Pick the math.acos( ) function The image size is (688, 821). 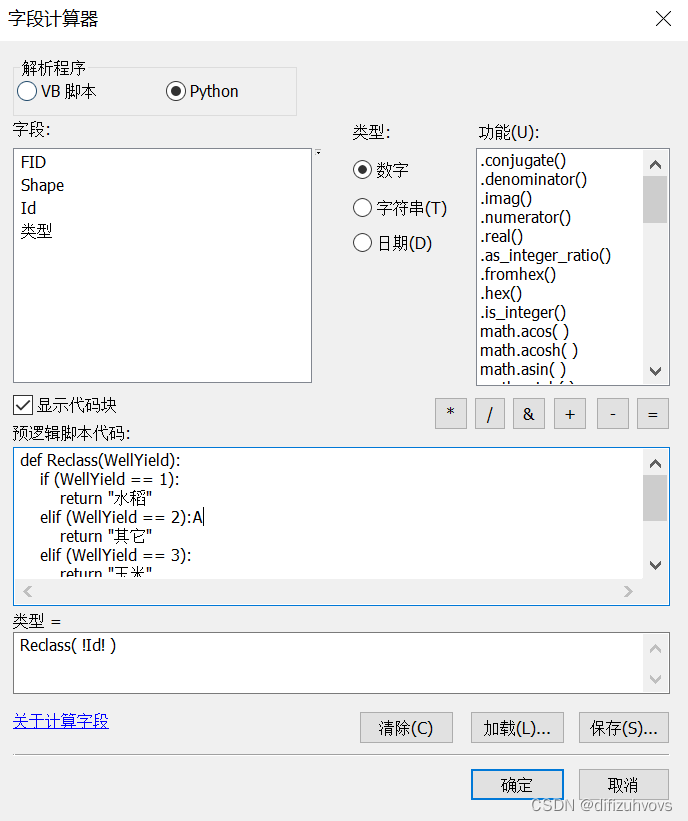pos(525,331)
